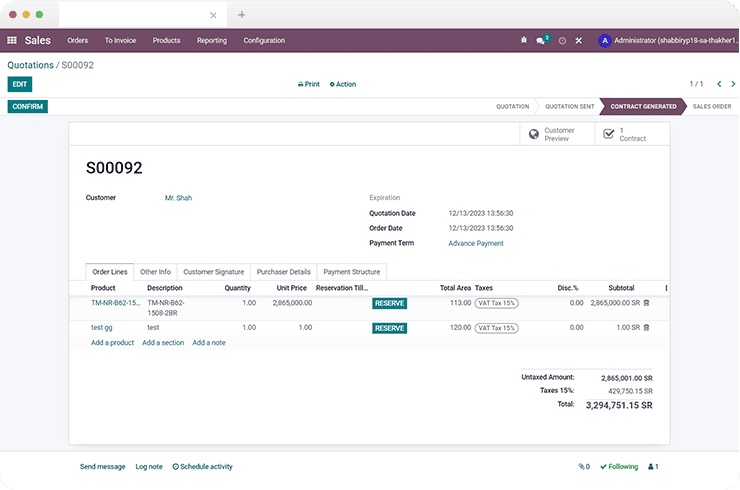The image size is (740, 490).
Task: Open Administrator user account menu
Action: (660, 41)
